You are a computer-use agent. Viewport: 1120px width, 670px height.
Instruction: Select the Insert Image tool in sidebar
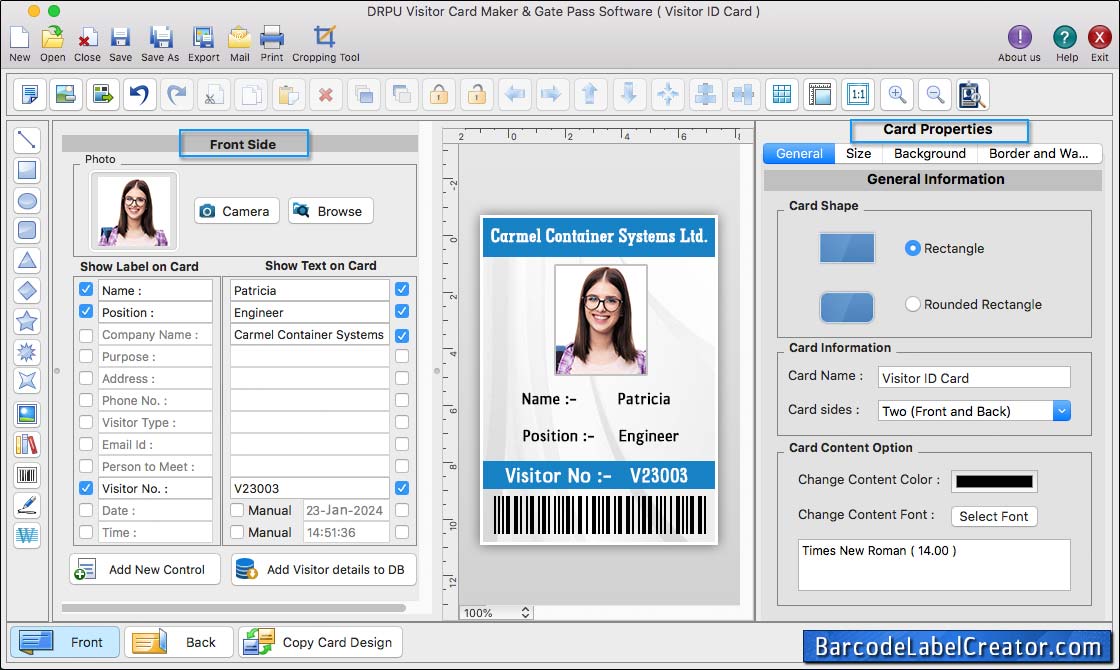26,414
